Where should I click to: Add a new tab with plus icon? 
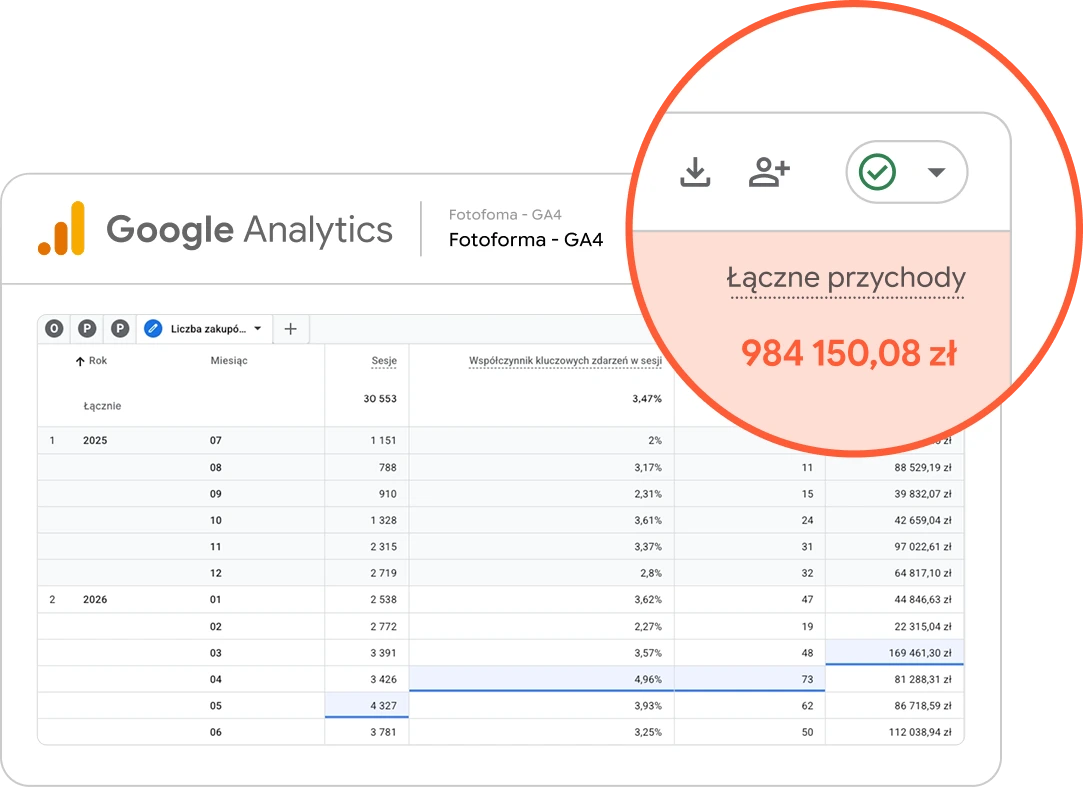[x=291, y=329]
